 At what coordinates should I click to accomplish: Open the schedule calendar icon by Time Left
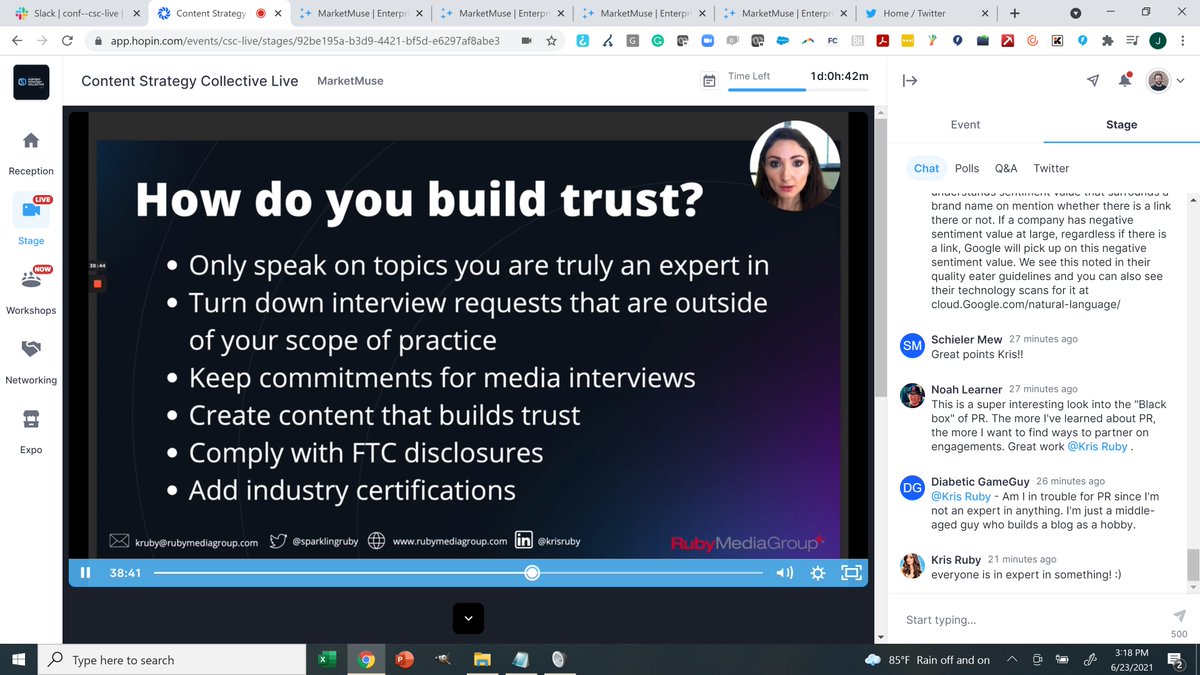point(709,81)
